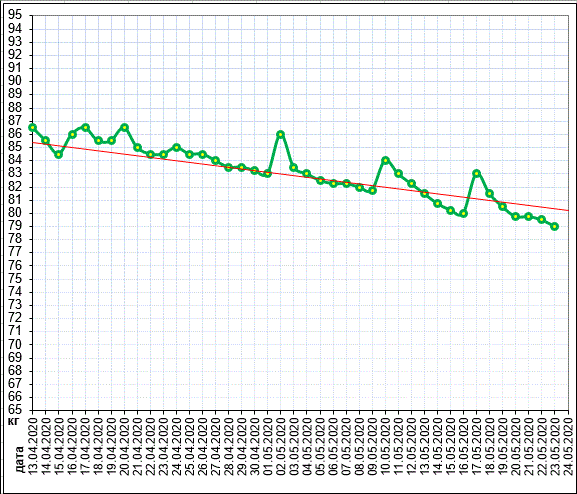
Task: Click the 95 label on the vertical axis
Action: (x=15, y=15)
